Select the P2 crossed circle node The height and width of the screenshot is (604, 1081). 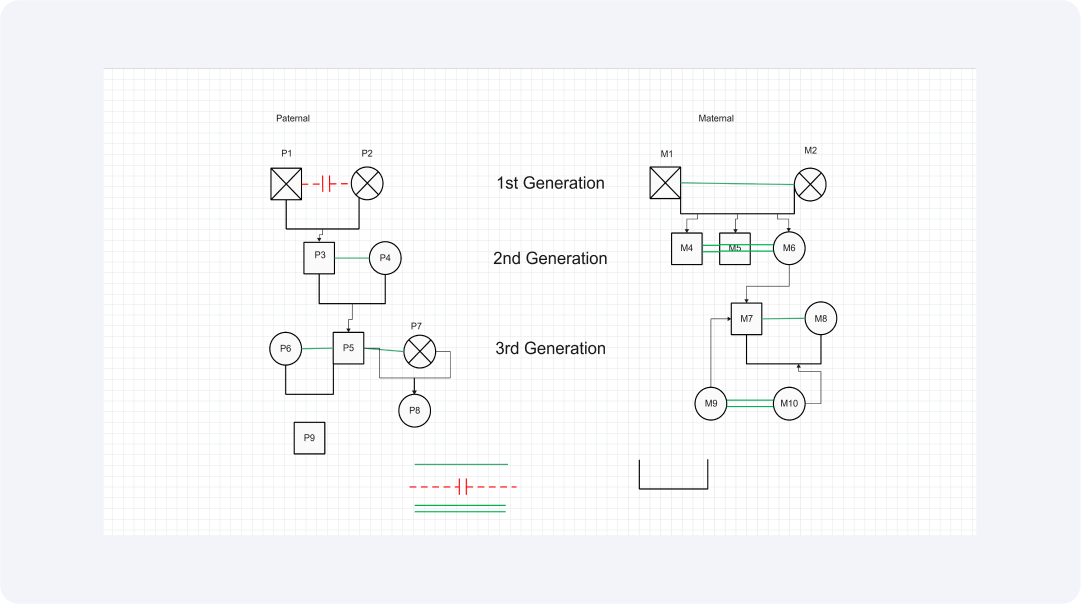tap(367, 184)
